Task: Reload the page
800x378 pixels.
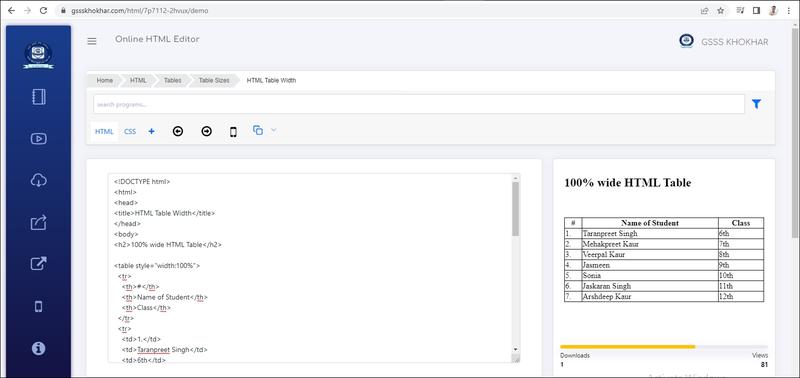Action: 43,10
